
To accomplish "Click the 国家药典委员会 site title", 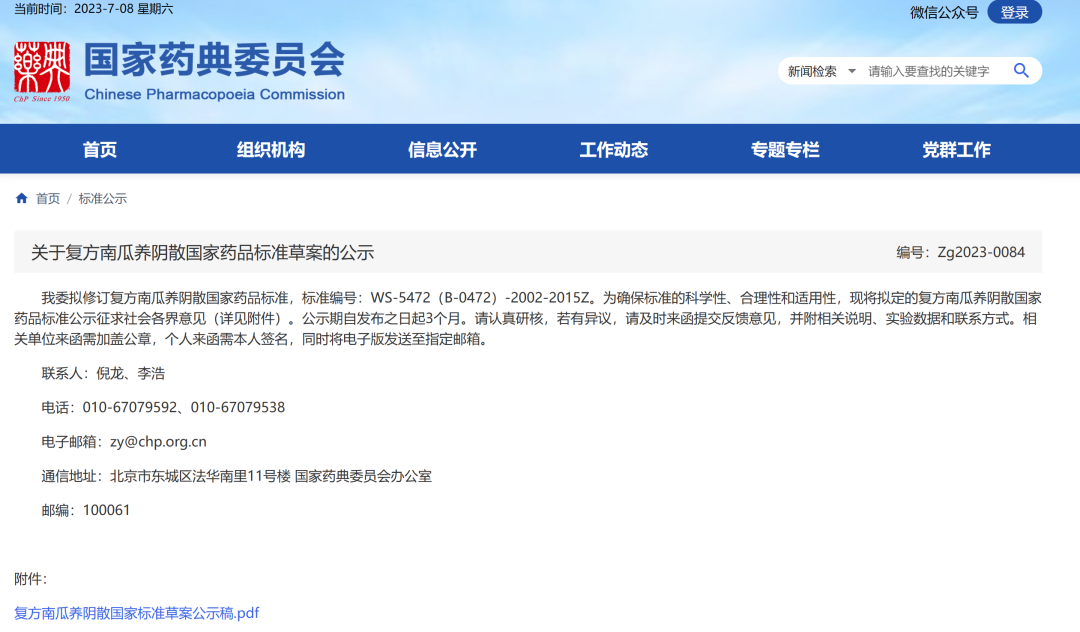I will [x=214, y=60].
